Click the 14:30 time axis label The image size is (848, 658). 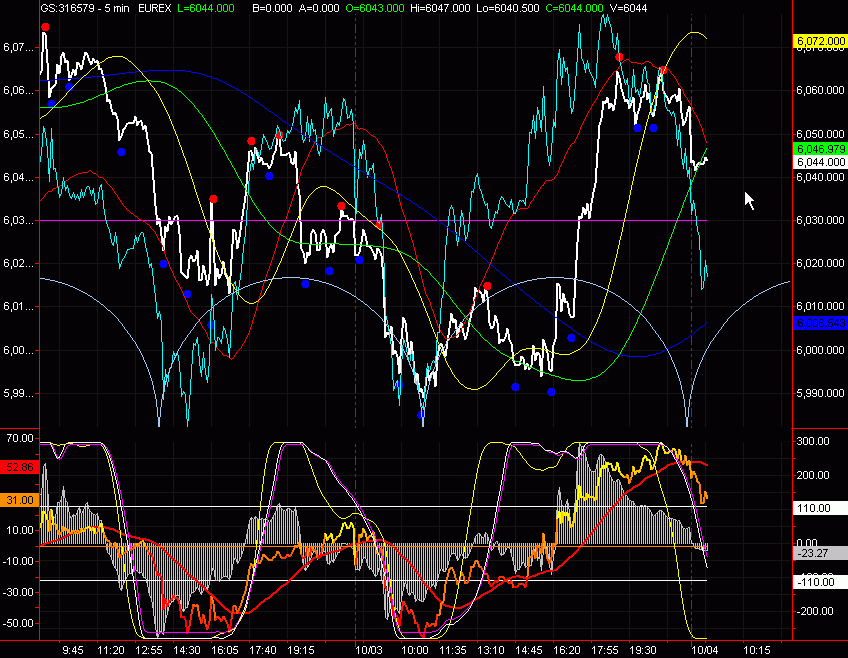187,650
